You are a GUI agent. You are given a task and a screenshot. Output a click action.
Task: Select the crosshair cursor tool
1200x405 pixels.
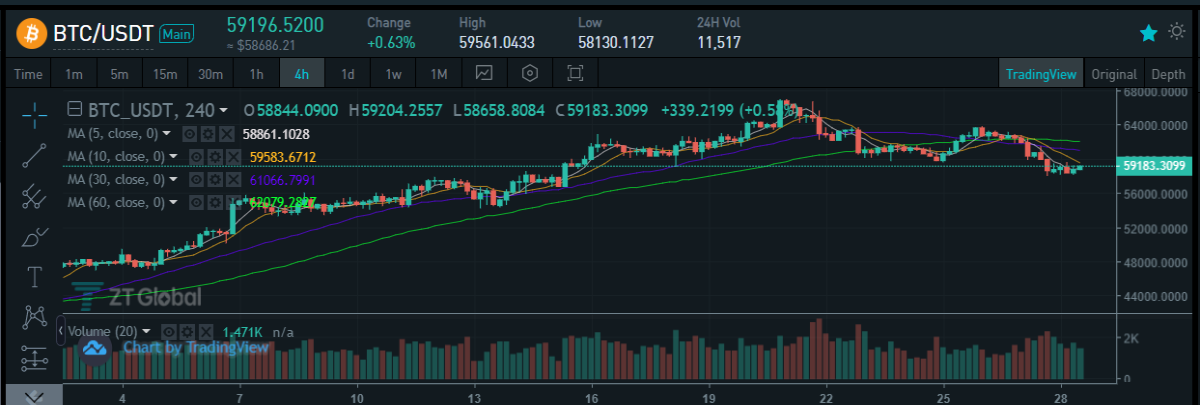35,111
